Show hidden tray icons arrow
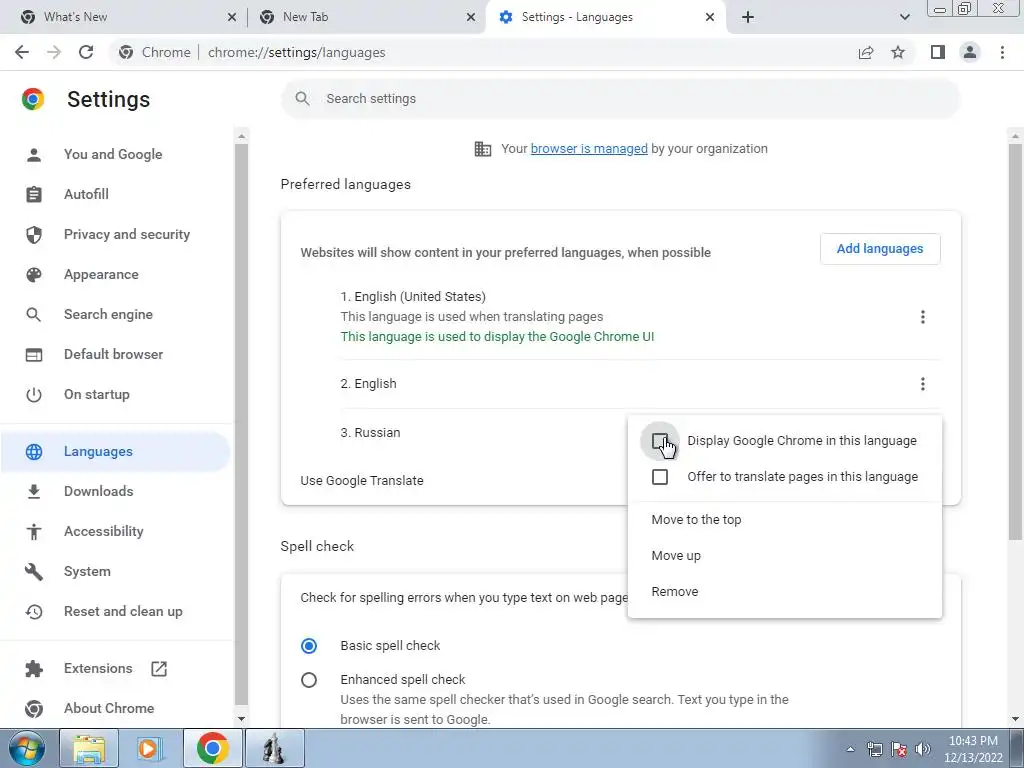This screenshot has width=1024, height=768. 850,749
